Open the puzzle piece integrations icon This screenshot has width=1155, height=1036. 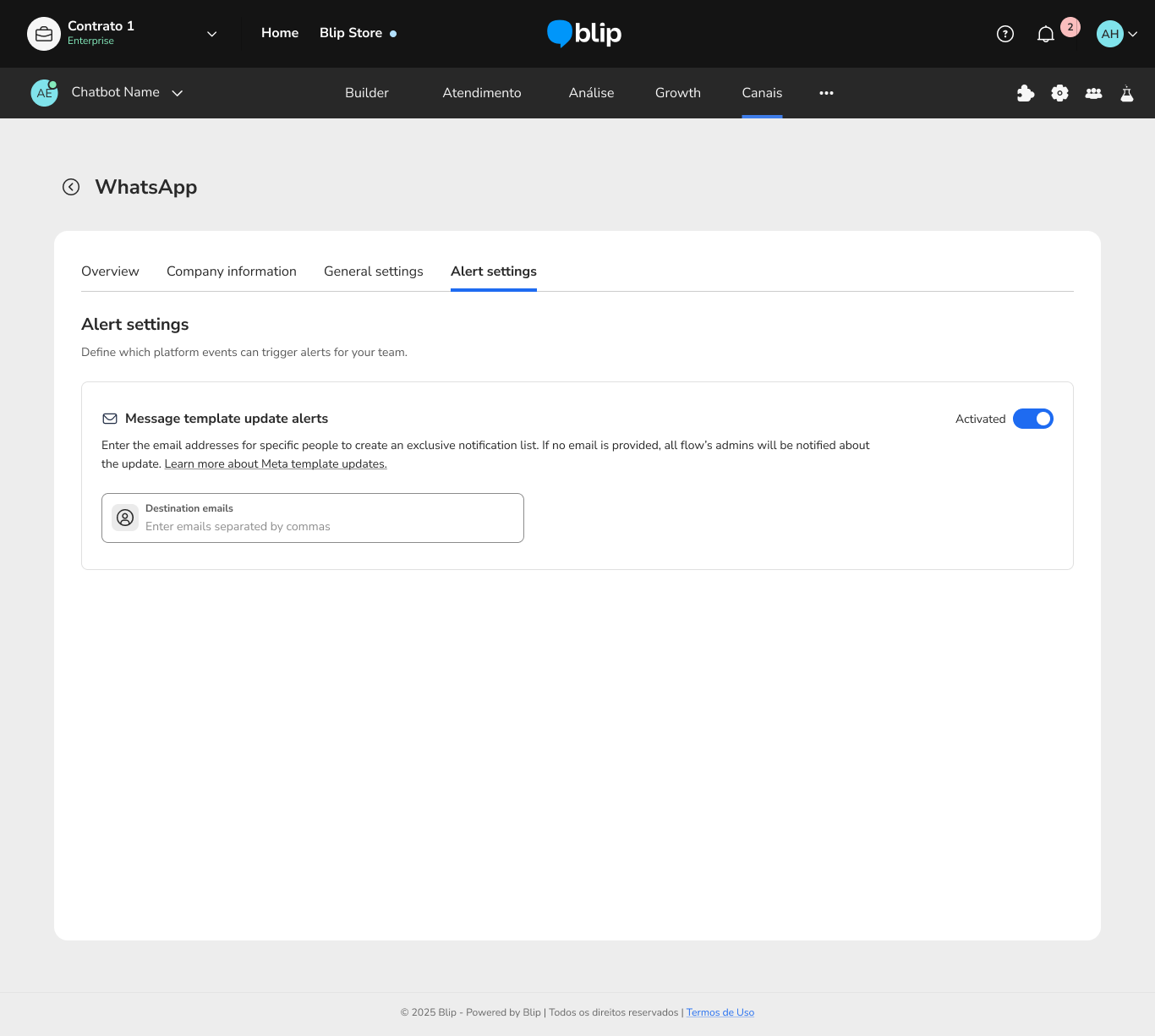point(1026,93)
